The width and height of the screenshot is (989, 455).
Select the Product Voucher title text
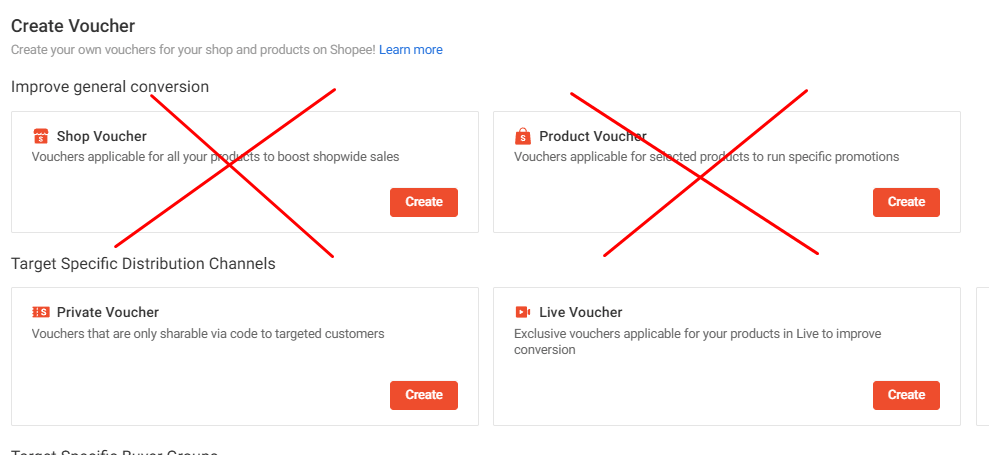[593, 136]
